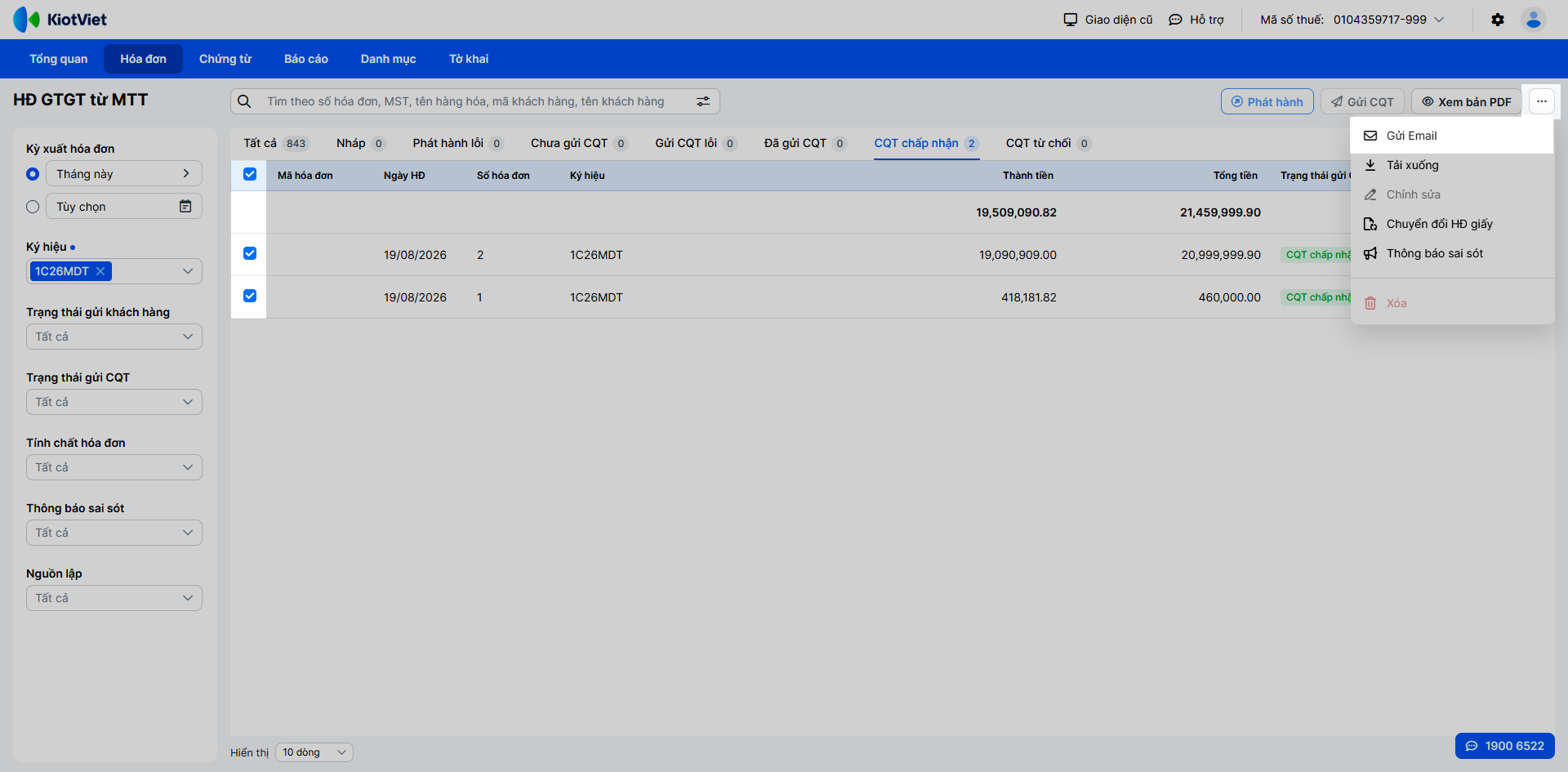Click the download icon for Tải xuống

[1370, 165]
